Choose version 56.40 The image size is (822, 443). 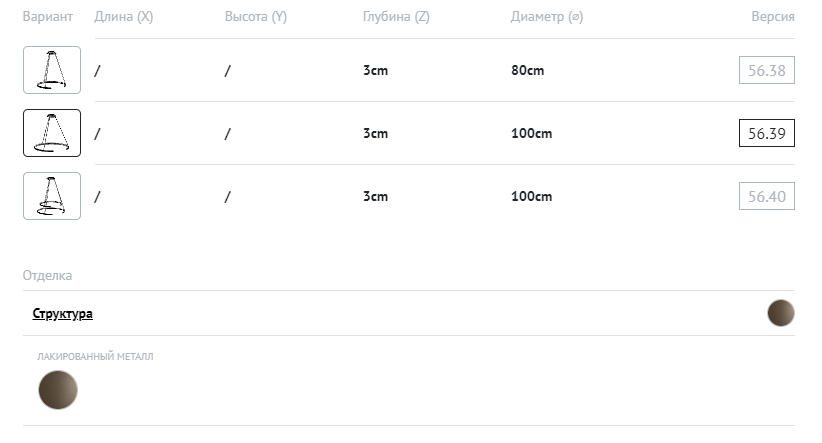[767, 196]
